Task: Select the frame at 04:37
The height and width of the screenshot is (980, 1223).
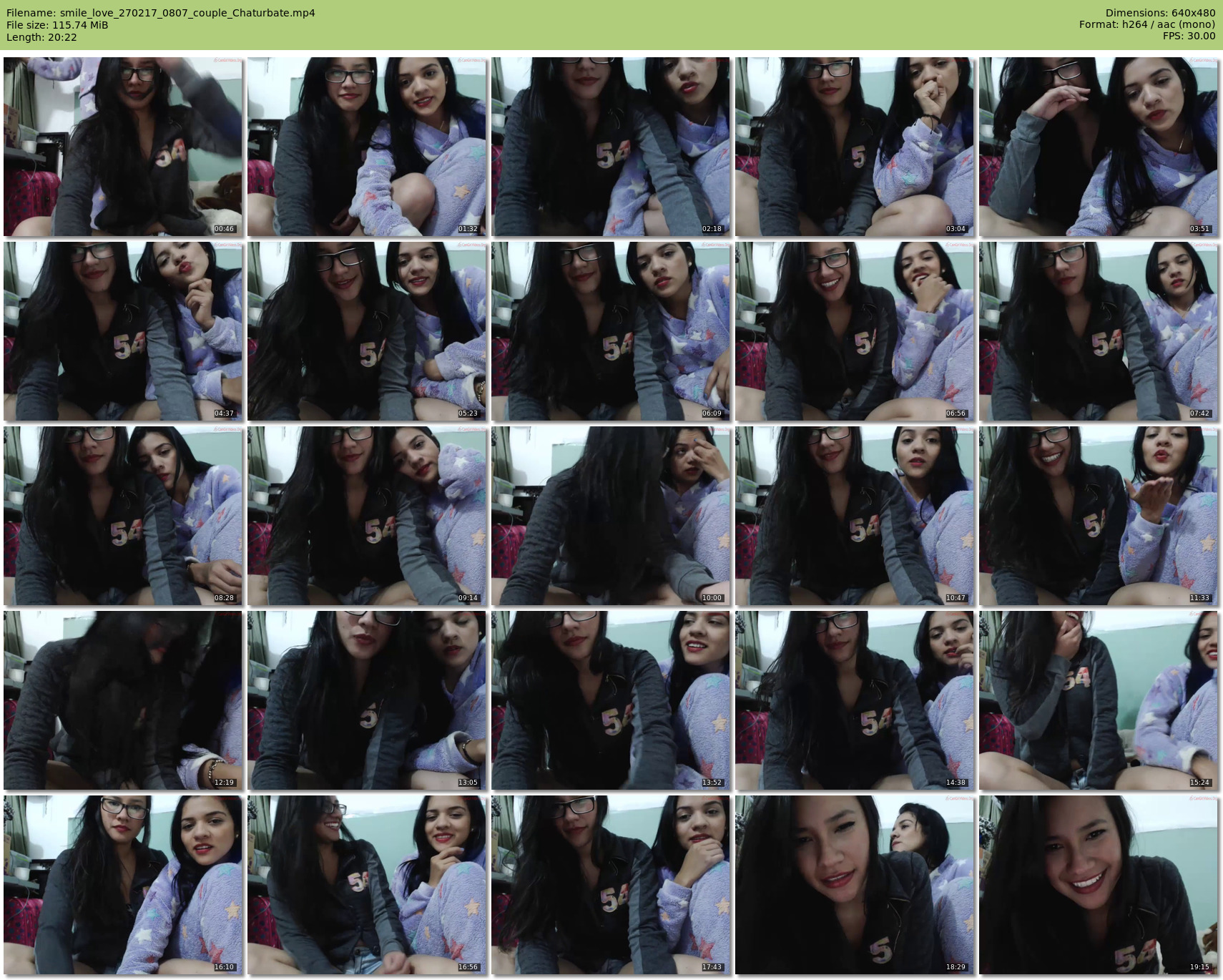Action: 123,331
